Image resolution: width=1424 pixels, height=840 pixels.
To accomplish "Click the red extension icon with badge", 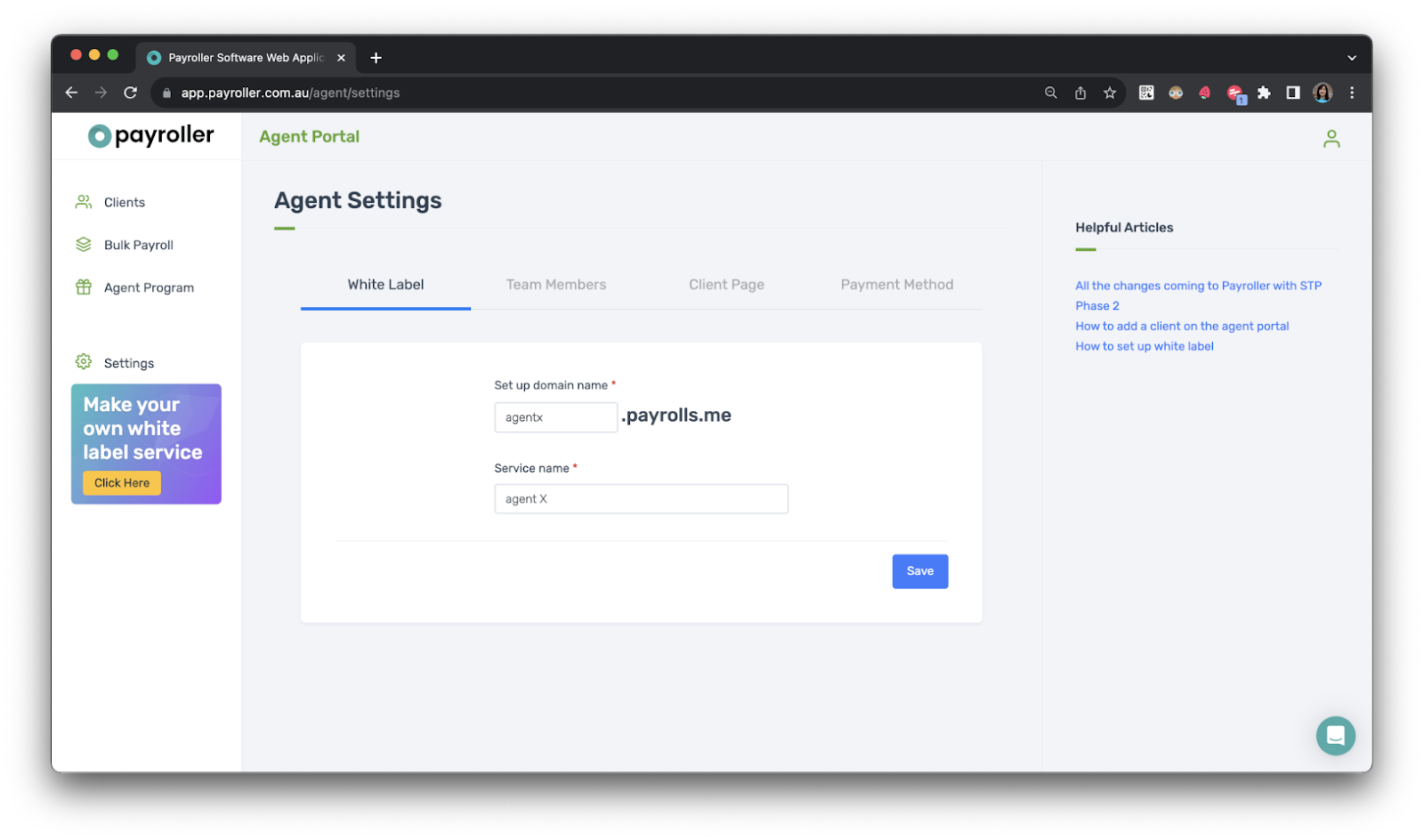I will [x=1235, y=93].
